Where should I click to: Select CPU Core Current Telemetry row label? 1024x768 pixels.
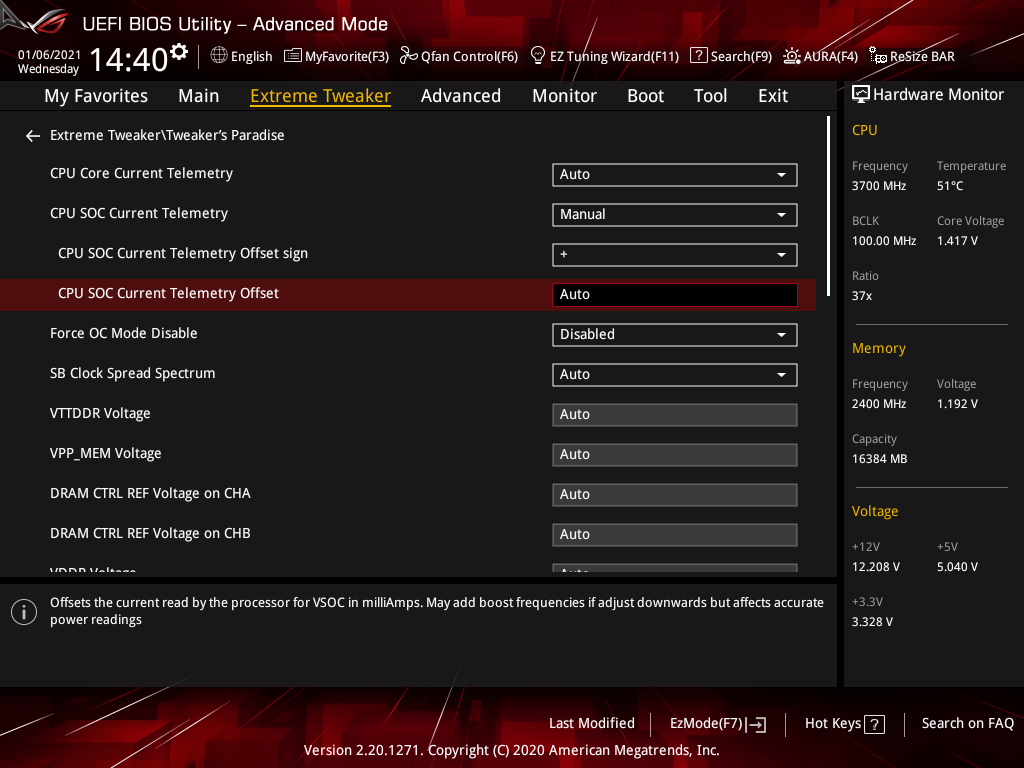(x=141, y=173)
